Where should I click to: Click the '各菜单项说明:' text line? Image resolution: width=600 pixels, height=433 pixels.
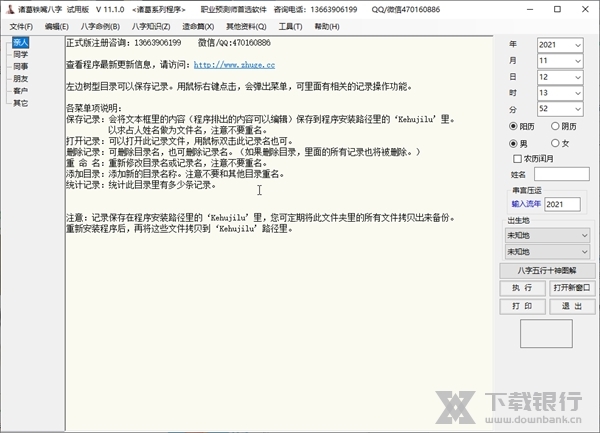click(94, 108)
